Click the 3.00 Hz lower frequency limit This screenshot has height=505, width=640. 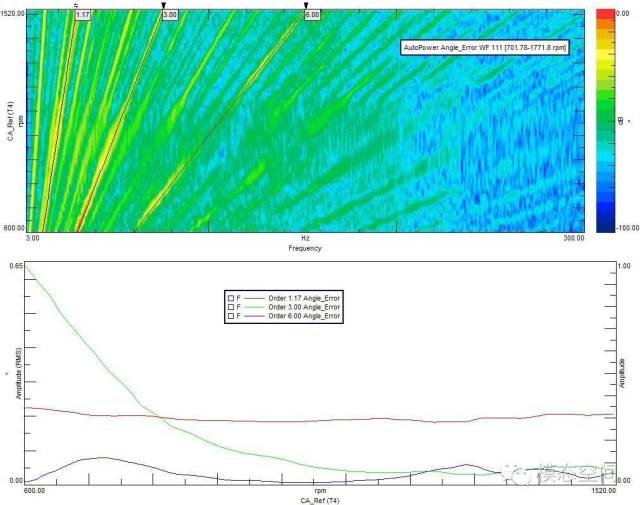tap(33, 239)
